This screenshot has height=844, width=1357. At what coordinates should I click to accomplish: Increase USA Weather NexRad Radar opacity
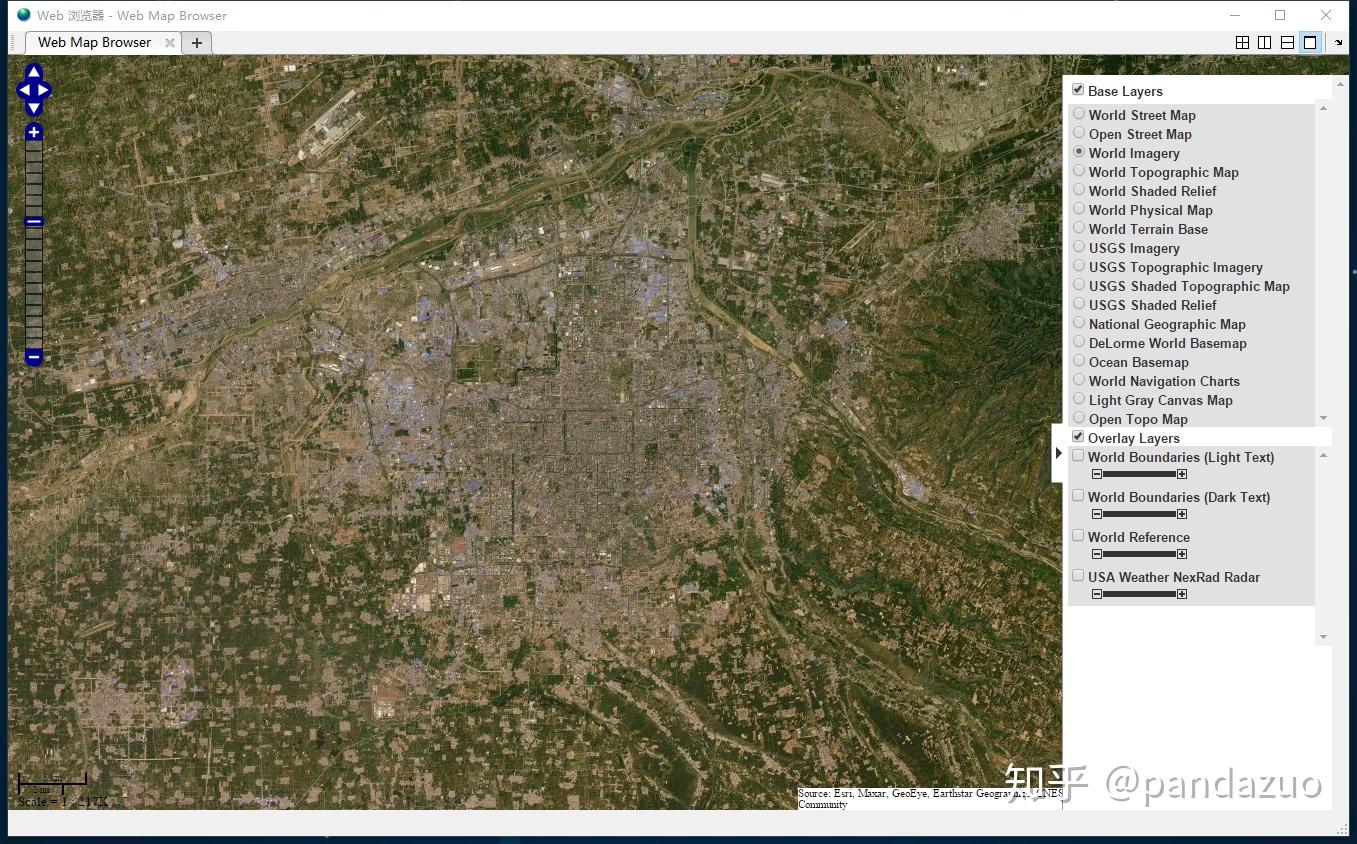coord(1183,593)
